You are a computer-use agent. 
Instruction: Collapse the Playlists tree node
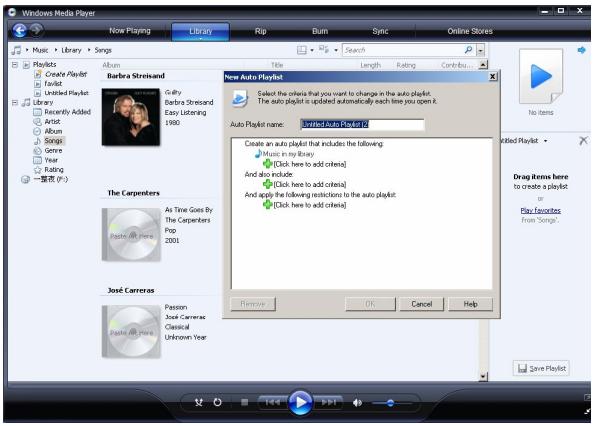15,65
